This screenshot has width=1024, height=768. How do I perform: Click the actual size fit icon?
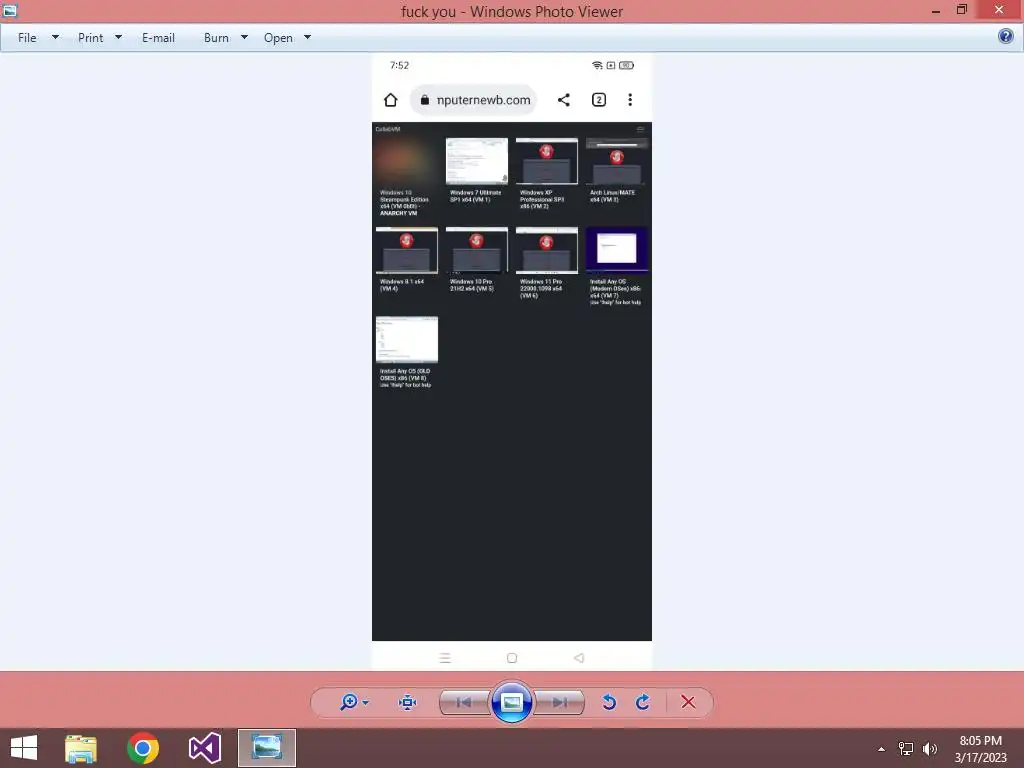(408, 702)
